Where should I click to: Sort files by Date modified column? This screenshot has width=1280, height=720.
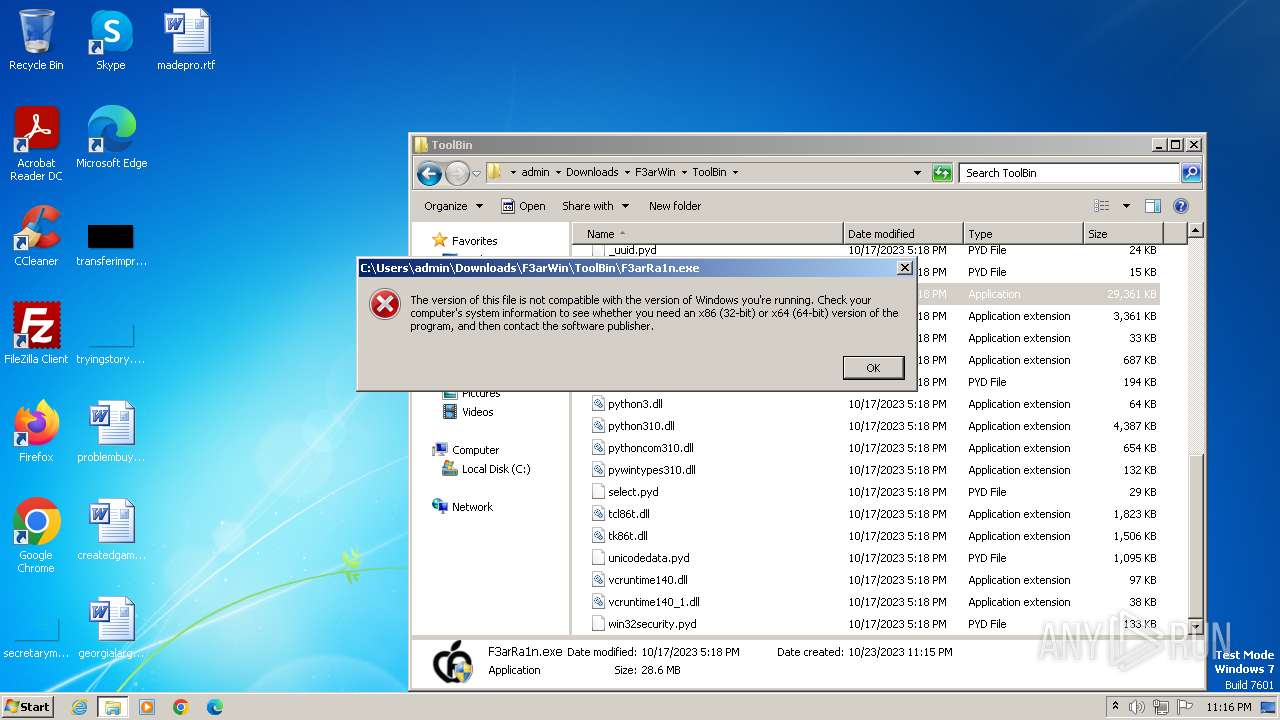coord(903,234)
